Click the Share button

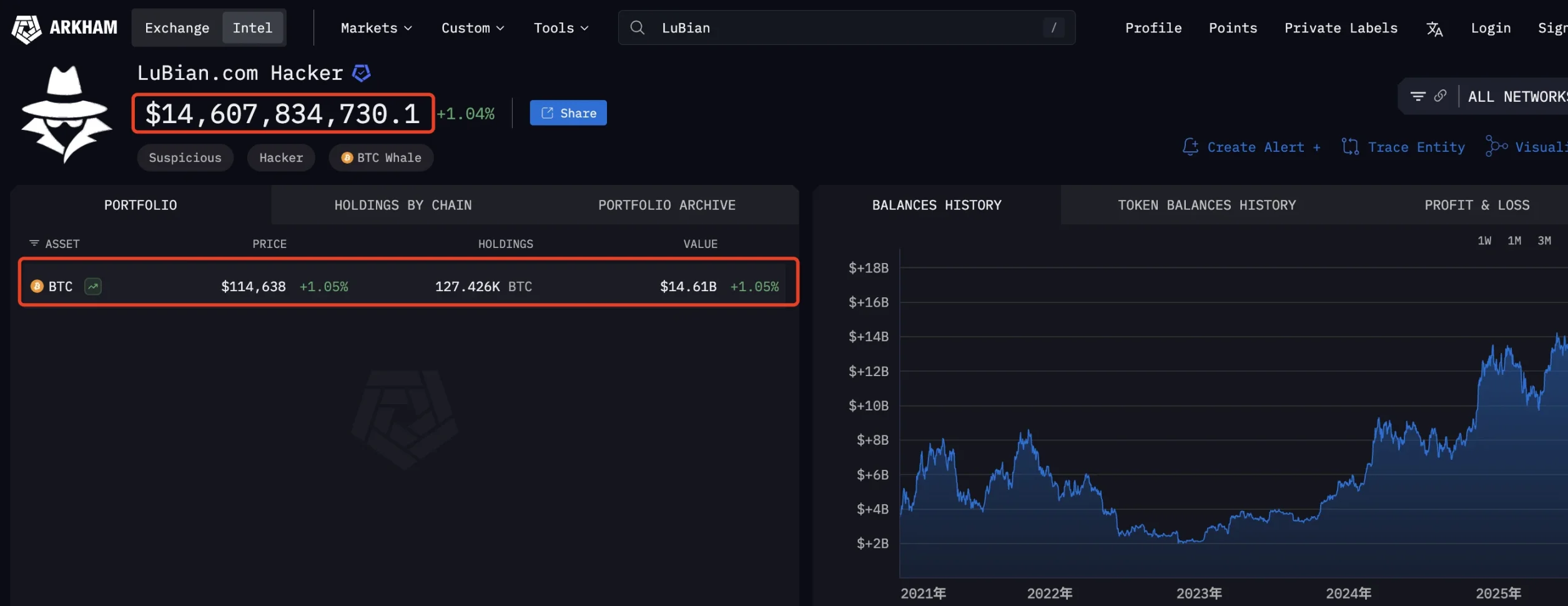click(568, 112)
